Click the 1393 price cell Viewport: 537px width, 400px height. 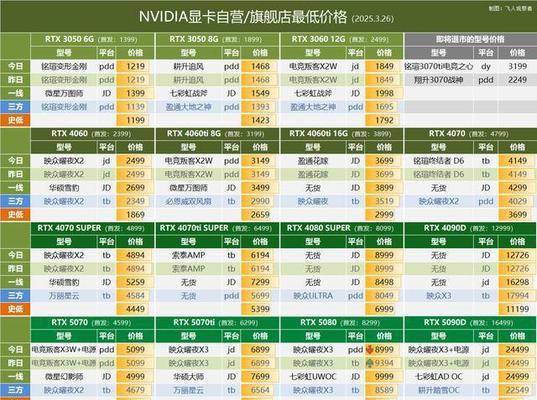[260, 107]
